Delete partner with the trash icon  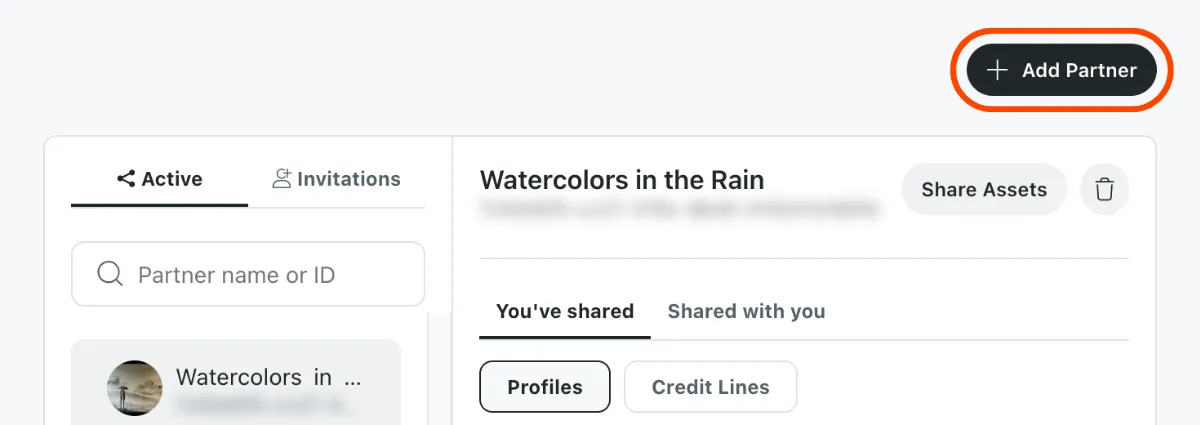tap(1104, 189)
